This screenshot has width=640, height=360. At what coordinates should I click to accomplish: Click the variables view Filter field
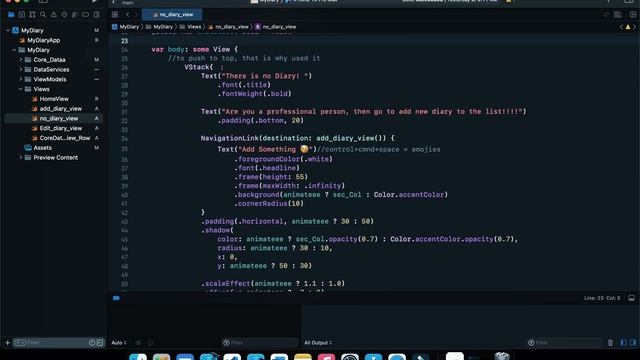tap(260, 343)
